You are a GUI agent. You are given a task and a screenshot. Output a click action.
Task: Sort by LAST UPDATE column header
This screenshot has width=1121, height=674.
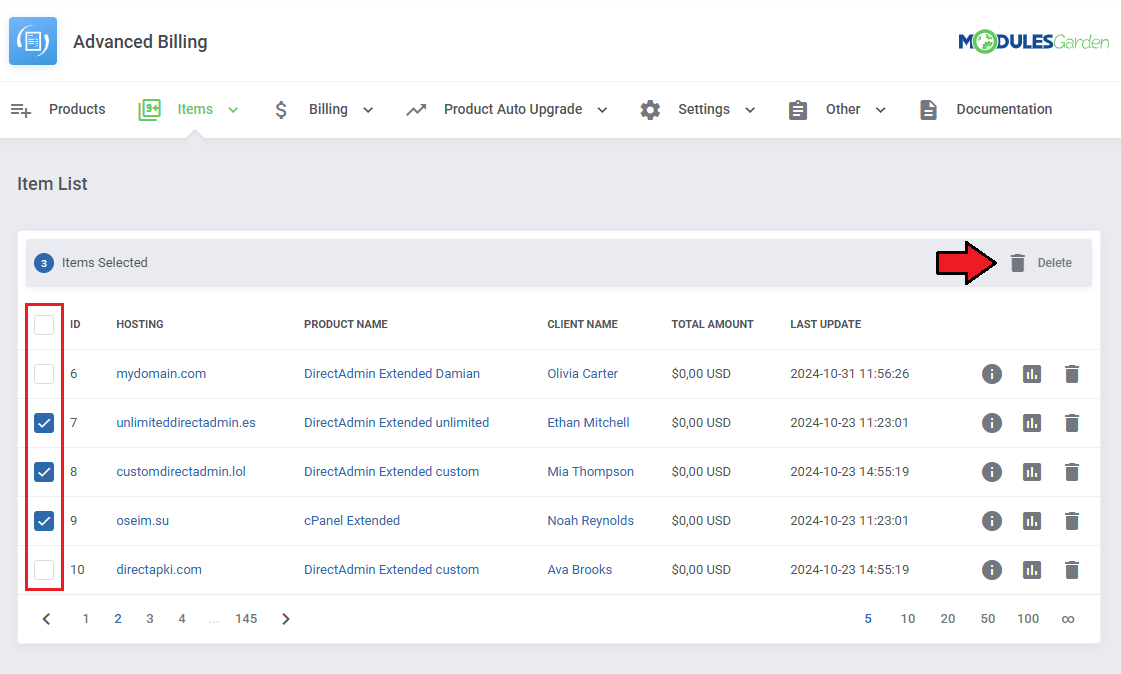(825, 324)
